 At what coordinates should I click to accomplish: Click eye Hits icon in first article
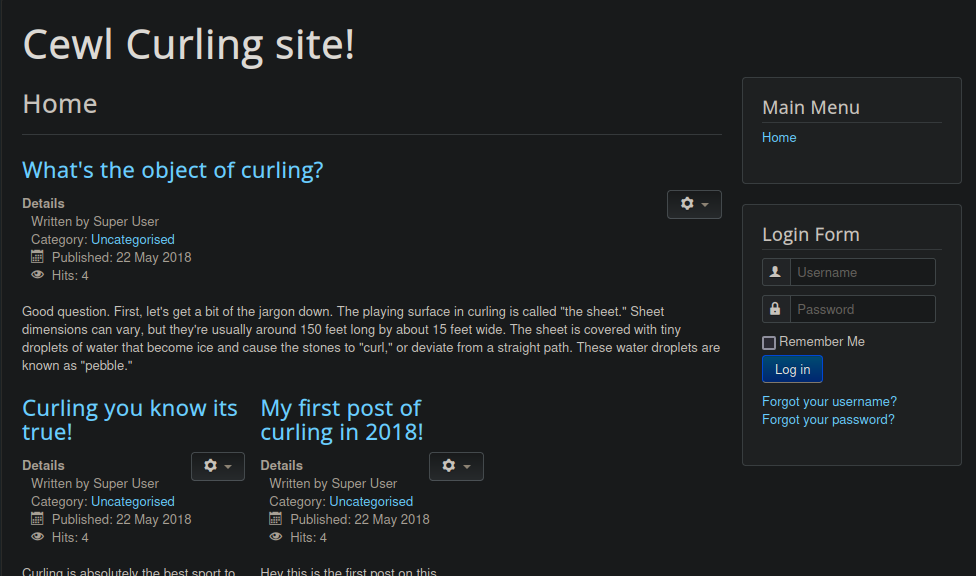pyautogui.click(x=37, y=275)
